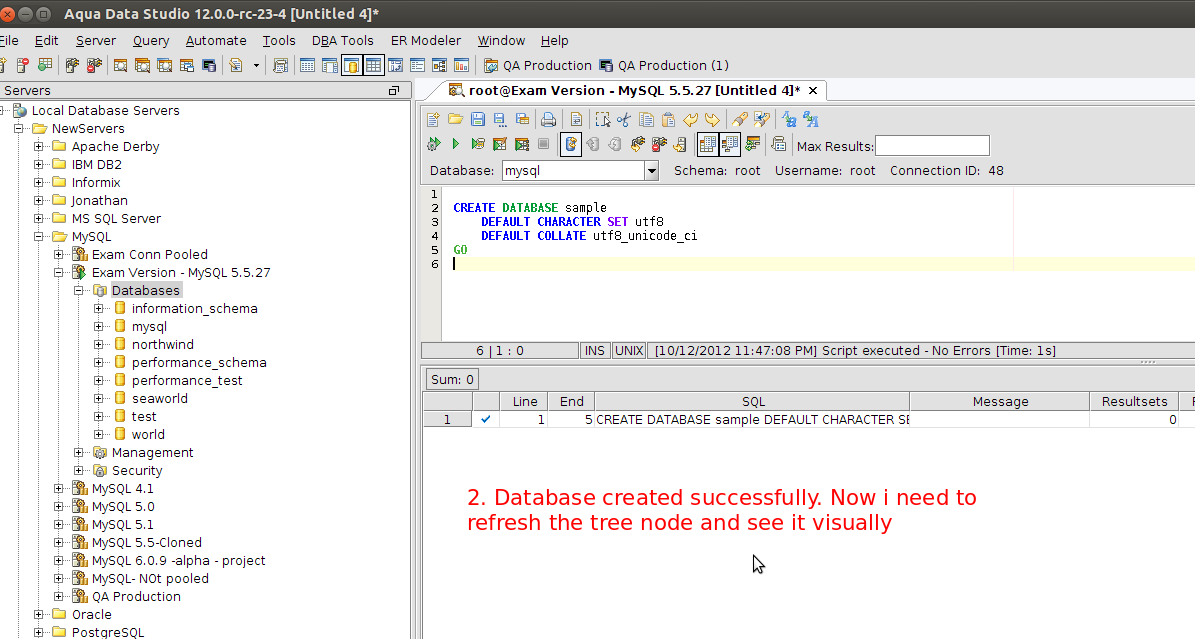Open the ER Modeler menu

425,41
